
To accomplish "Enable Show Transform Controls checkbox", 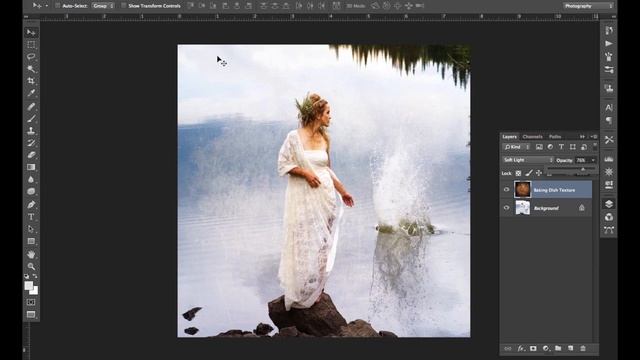I will [124, 6].
